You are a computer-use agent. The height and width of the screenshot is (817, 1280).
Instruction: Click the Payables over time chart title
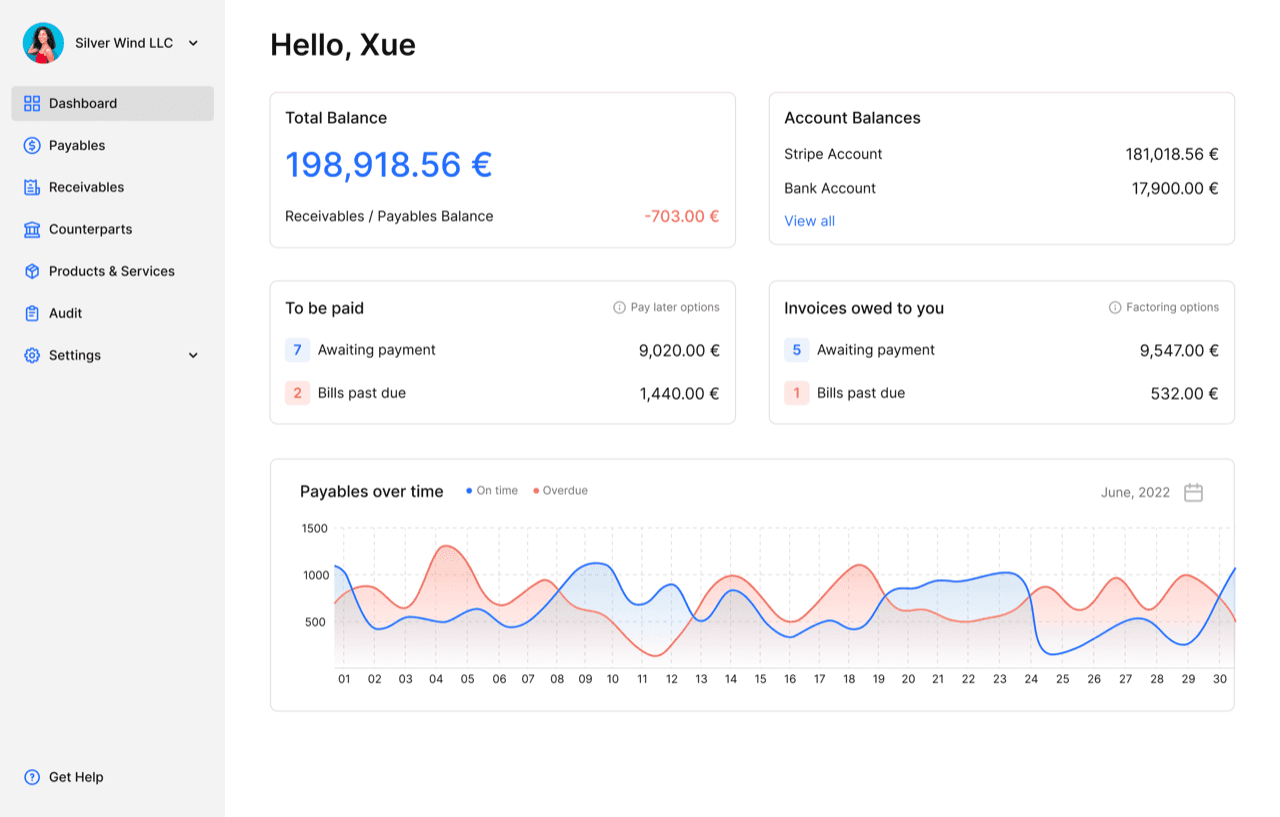pyautogui.click(x=372, y=492)
